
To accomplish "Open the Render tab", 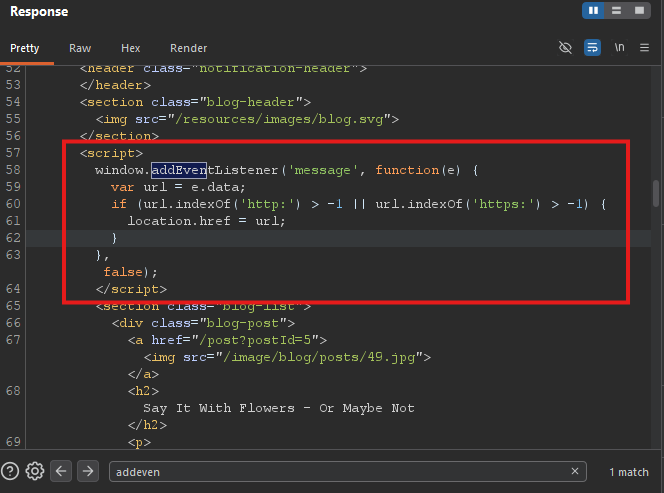I will 188,48.
